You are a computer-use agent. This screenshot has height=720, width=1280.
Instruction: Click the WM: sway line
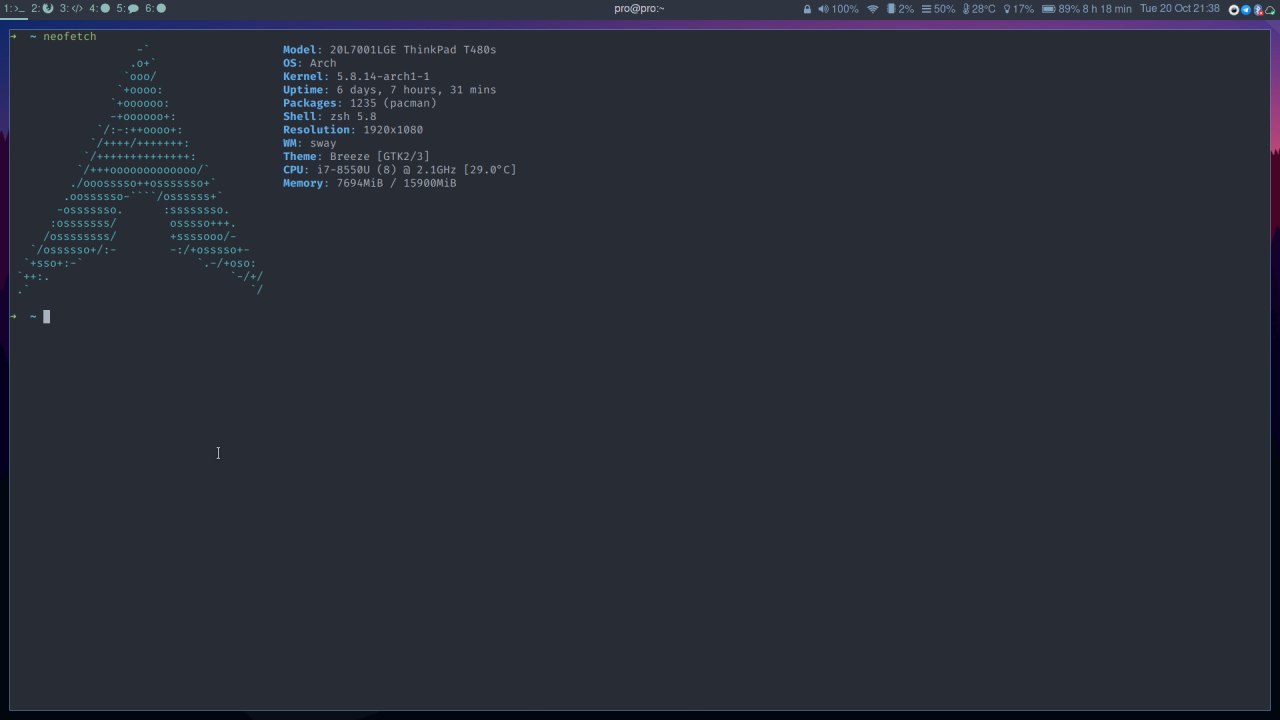pyautogui.click(x=310, y=143)
